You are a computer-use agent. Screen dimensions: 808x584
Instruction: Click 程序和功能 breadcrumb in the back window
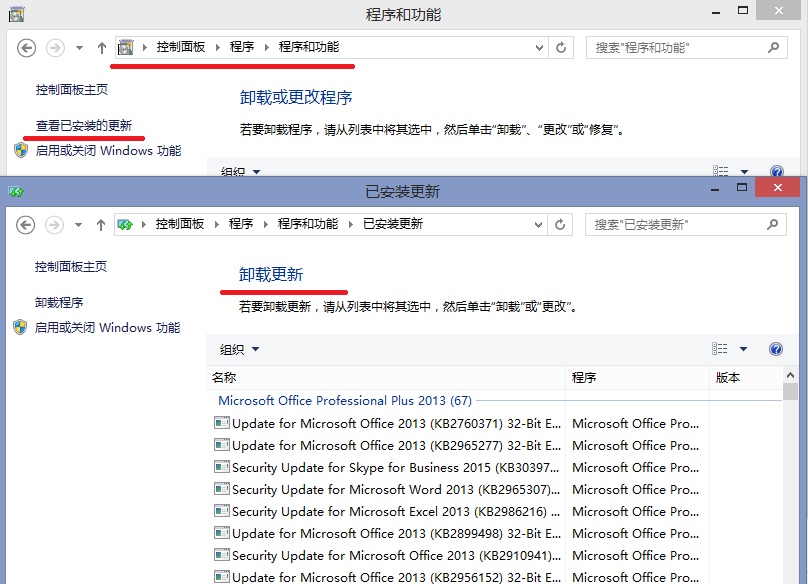click(x=309, y=47)
